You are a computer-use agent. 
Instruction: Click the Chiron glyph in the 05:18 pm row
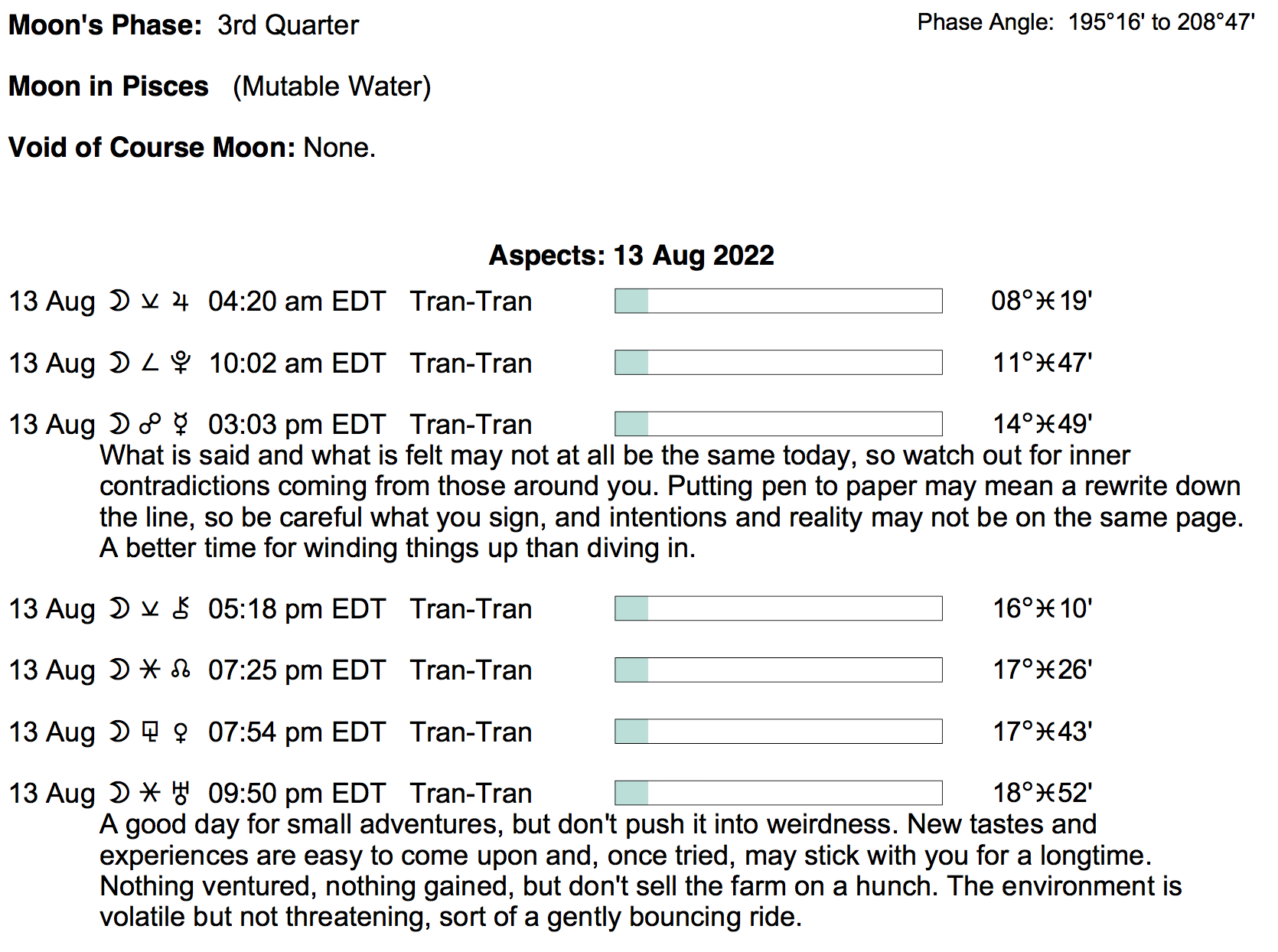181,609
